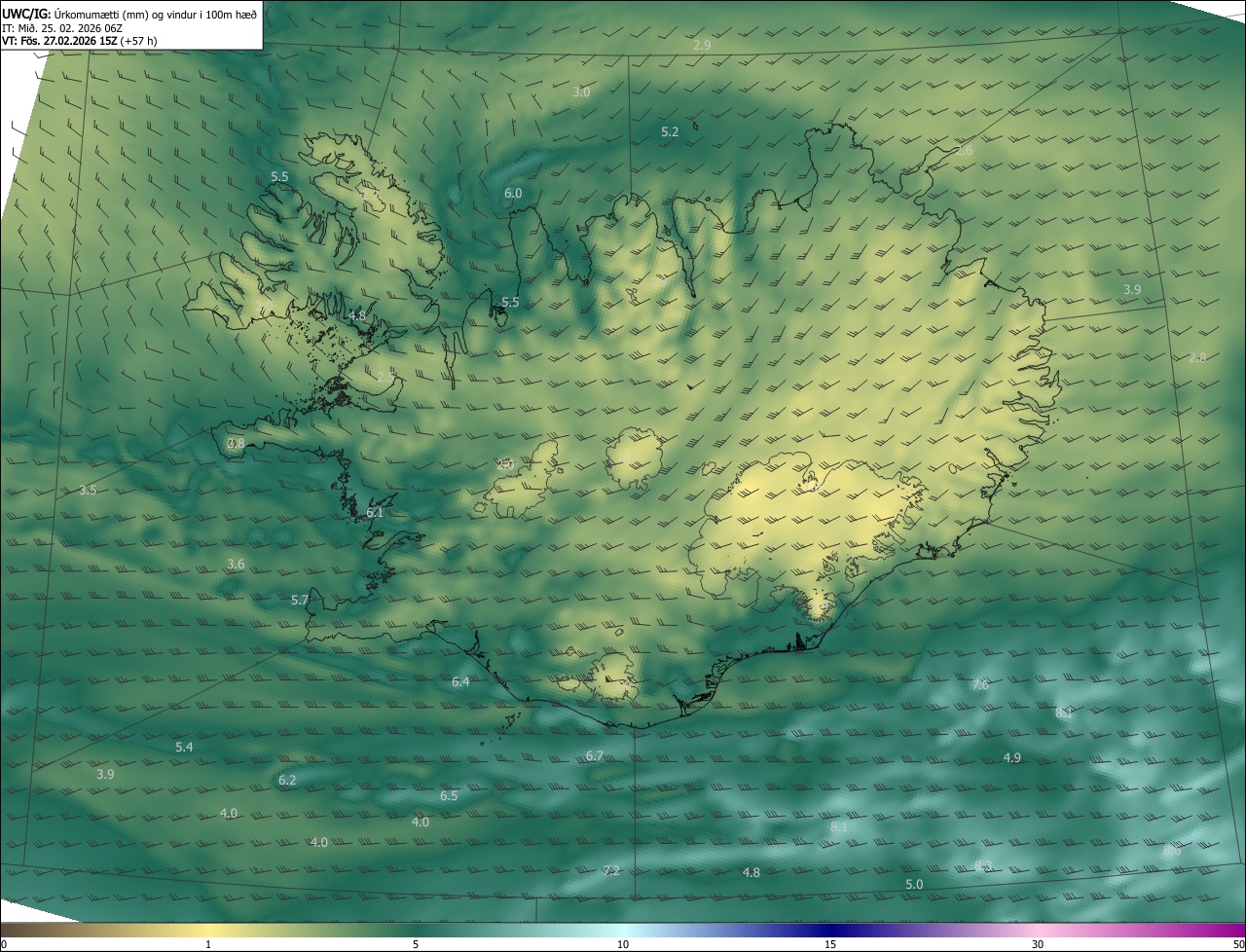Click the color scale tick label 1

208,945
